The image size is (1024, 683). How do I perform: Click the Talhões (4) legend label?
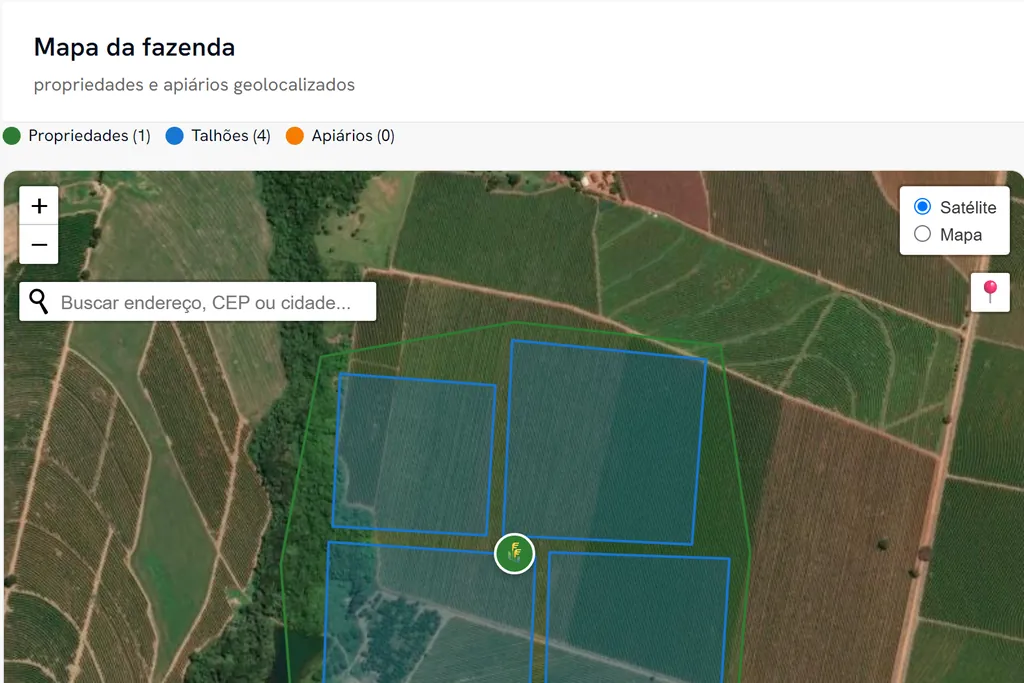tap(231, 136)
